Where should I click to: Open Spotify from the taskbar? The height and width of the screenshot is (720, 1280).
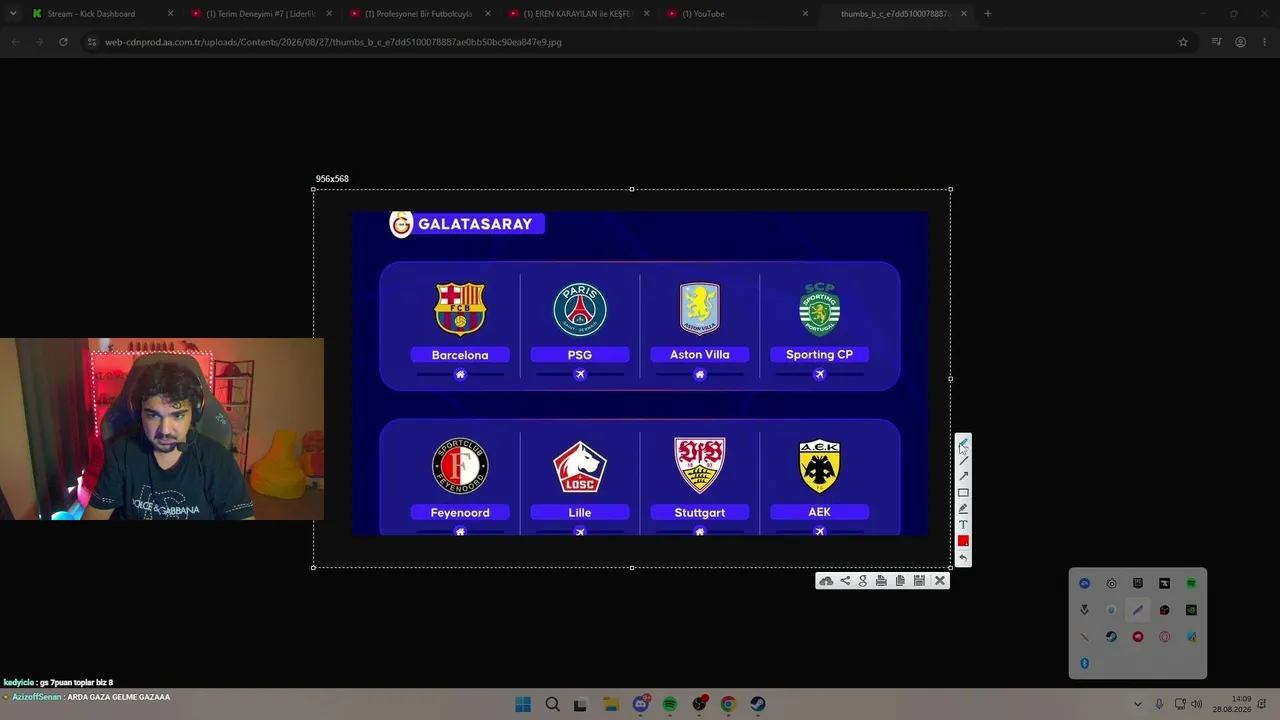(x=670, y=704)
